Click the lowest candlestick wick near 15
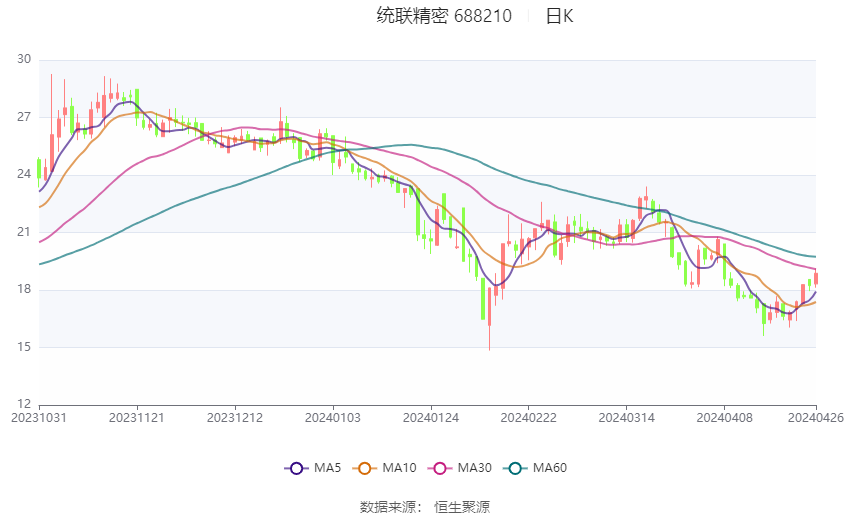The width and height of the screenshot is (850, 517). coord(490,336)
